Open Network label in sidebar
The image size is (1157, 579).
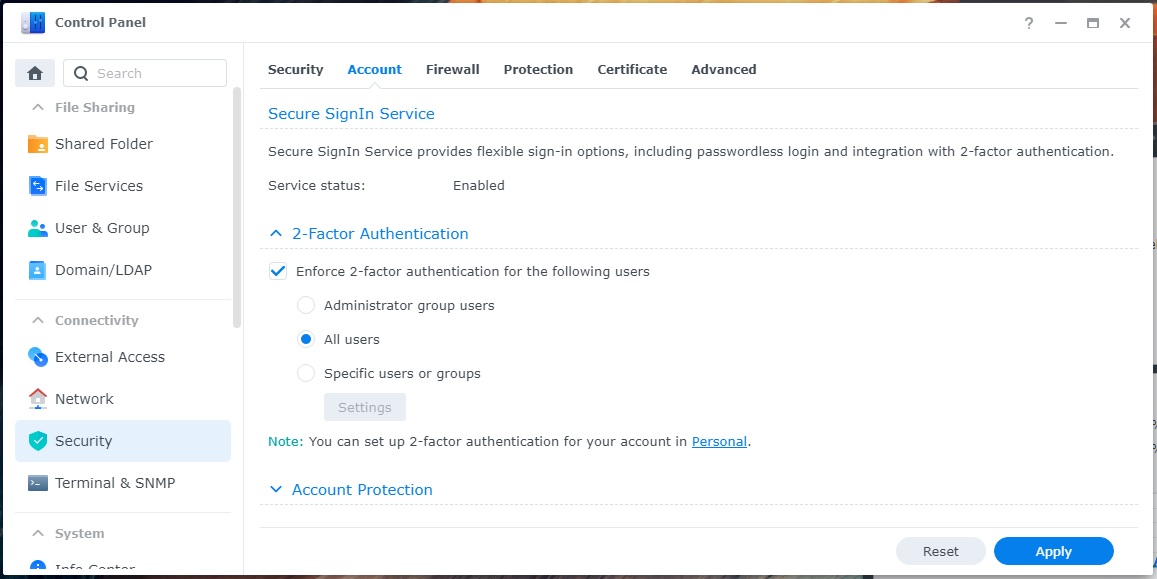[x=84, y=399]
